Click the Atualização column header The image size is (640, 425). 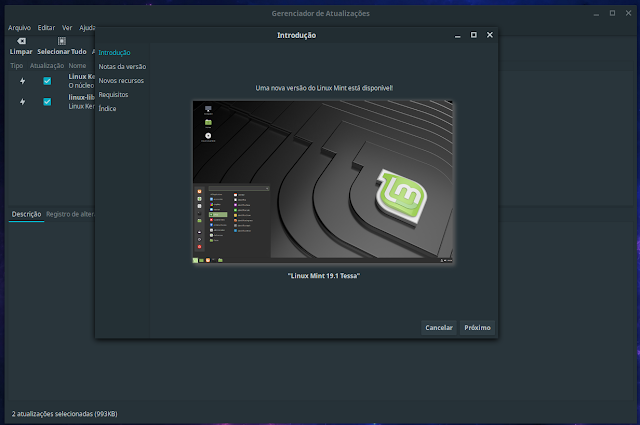pyautogui.click(x=47, y=66)
